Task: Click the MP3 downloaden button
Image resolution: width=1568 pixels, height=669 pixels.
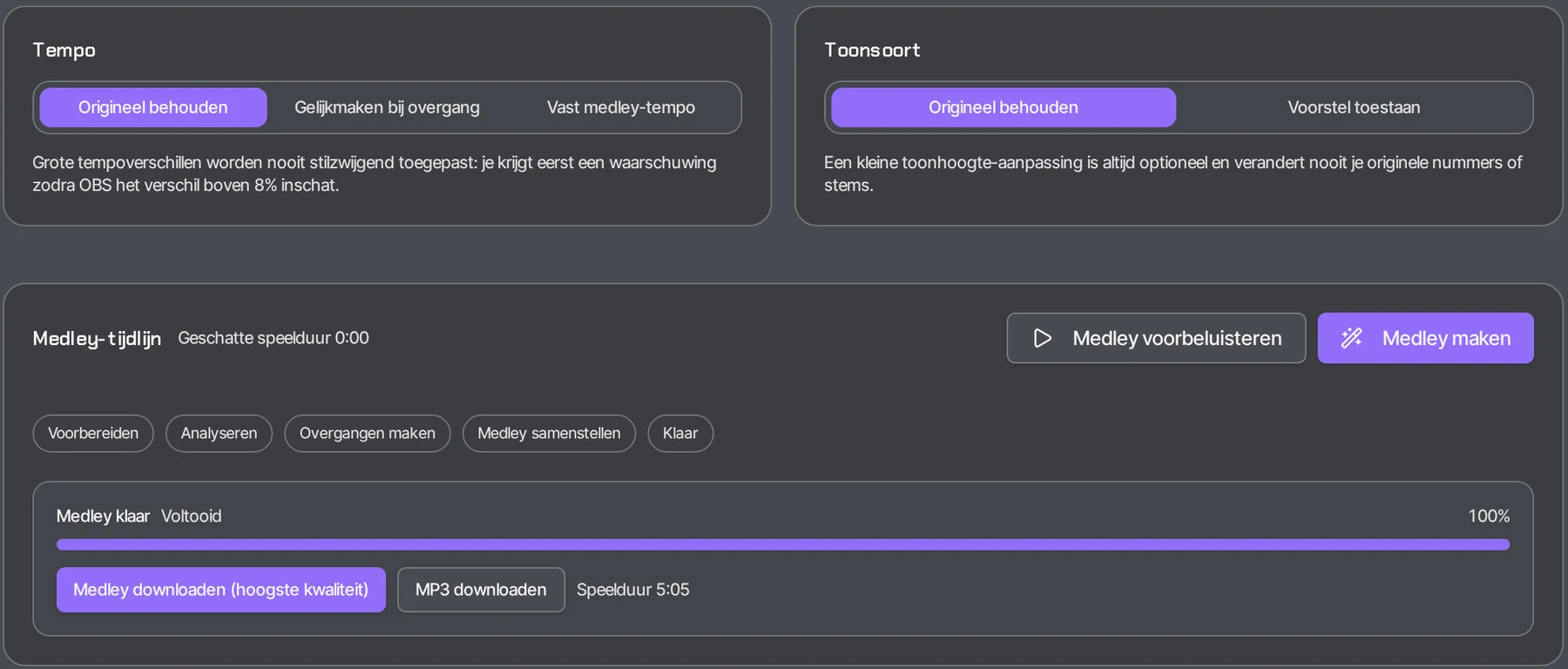Action: (481, 590)
